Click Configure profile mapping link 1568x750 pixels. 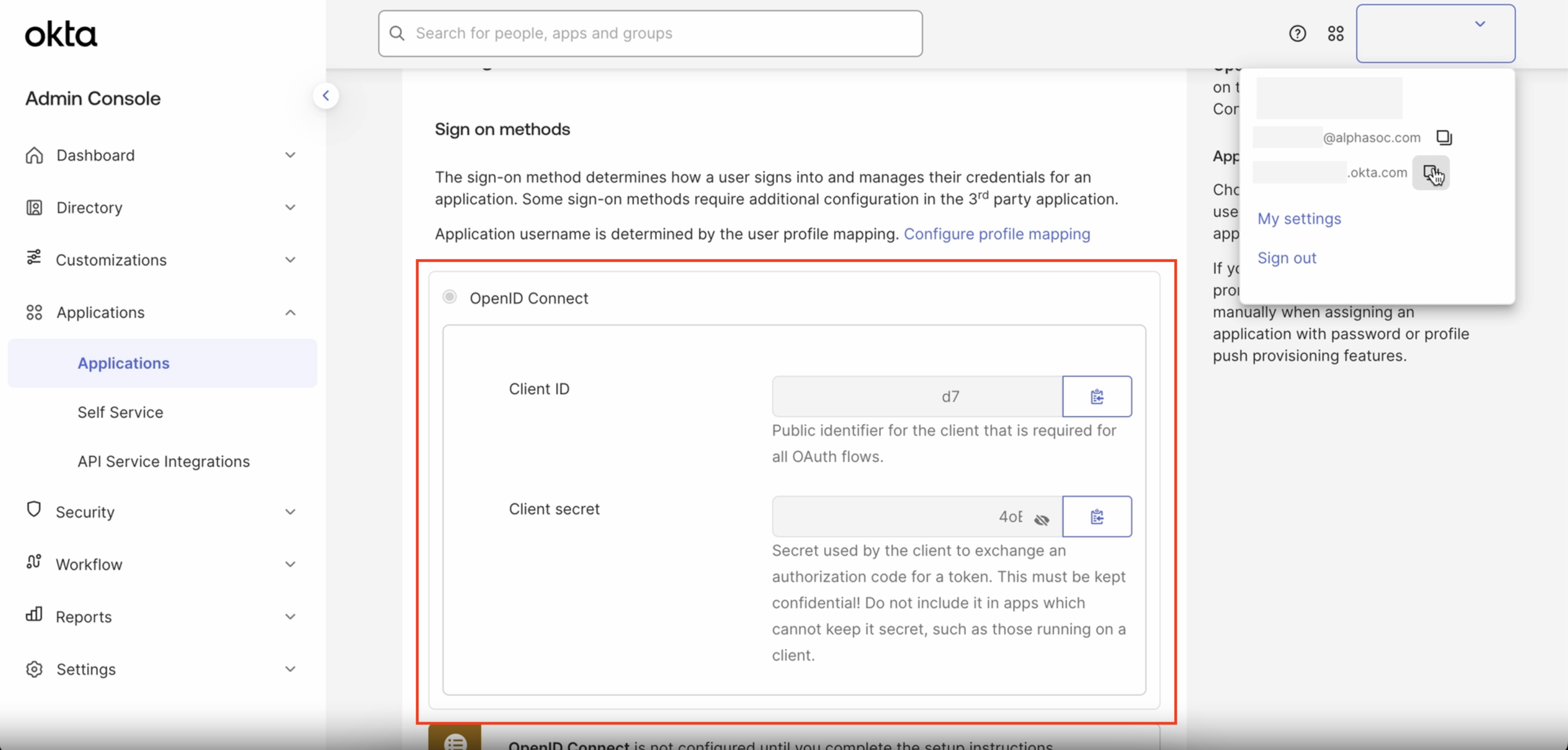pos(996,234)
